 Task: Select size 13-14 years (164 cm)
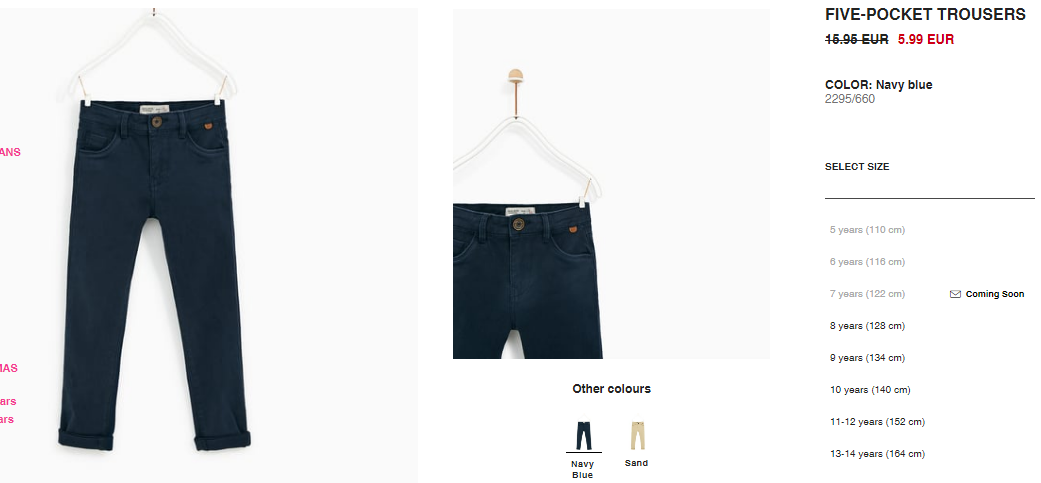[877, 454]
